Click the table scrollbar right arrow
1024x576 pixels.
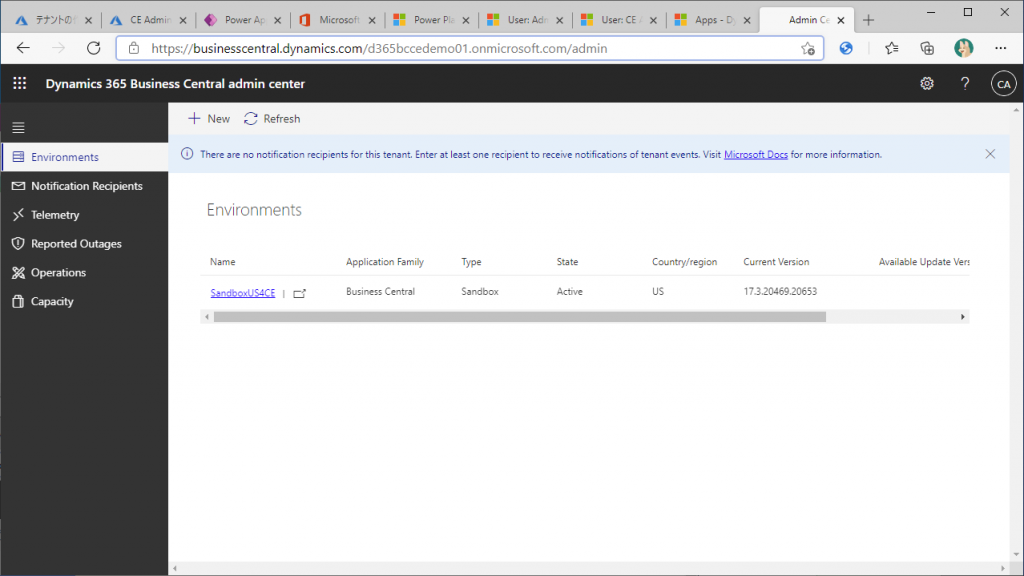click(963, 317)
